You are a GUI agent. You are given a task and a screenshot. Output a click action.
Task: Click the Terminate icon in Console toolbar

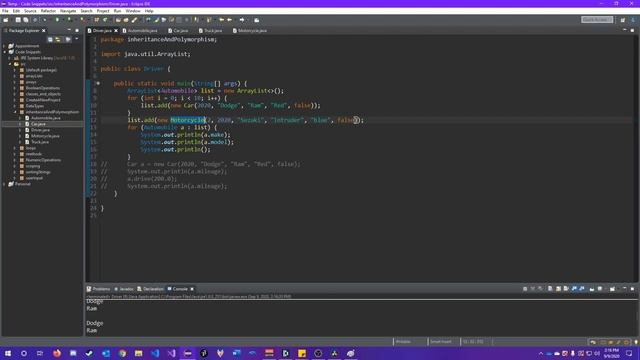[525, 289]
